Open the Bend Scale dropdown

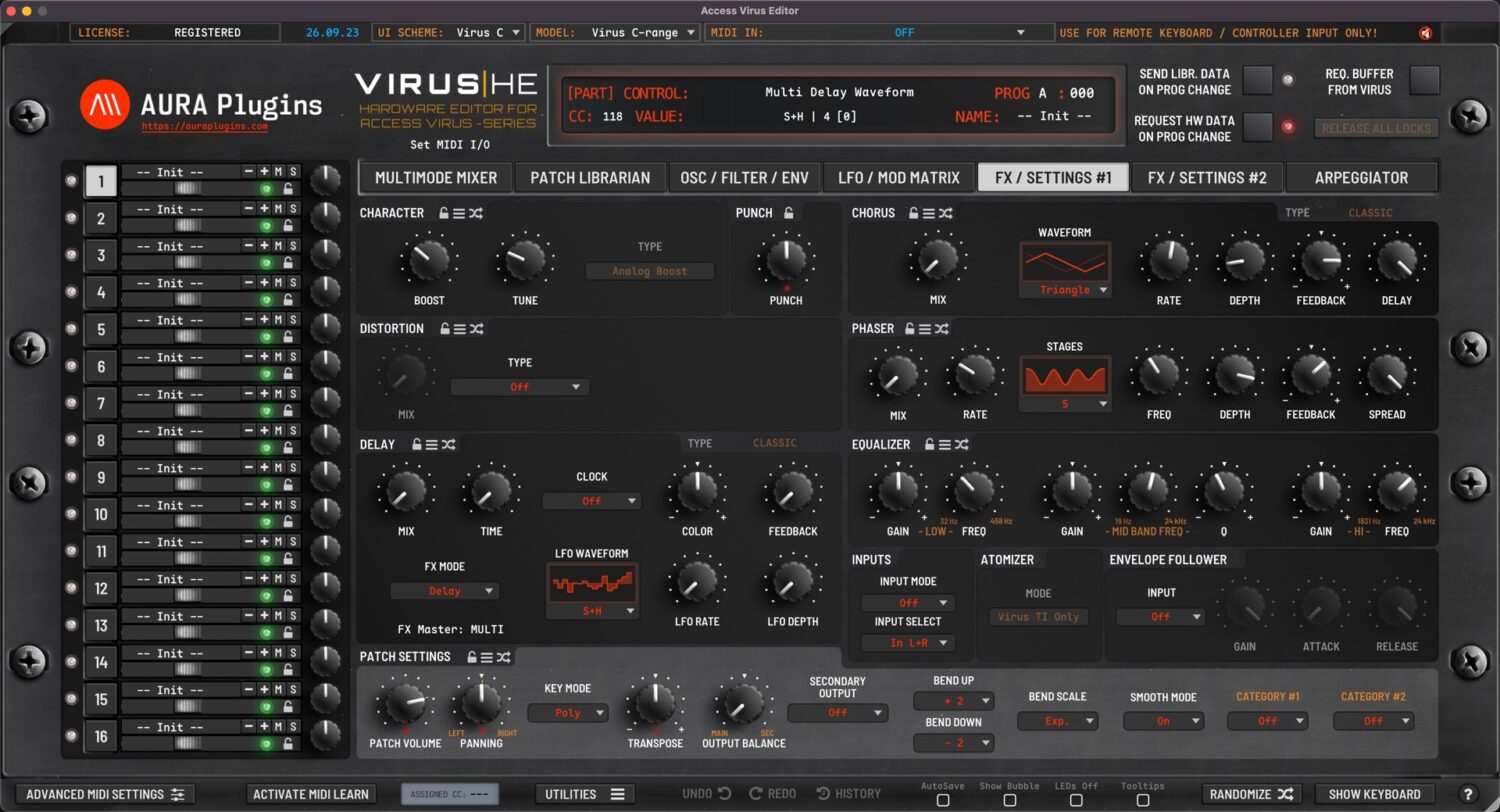point(1057,721)
